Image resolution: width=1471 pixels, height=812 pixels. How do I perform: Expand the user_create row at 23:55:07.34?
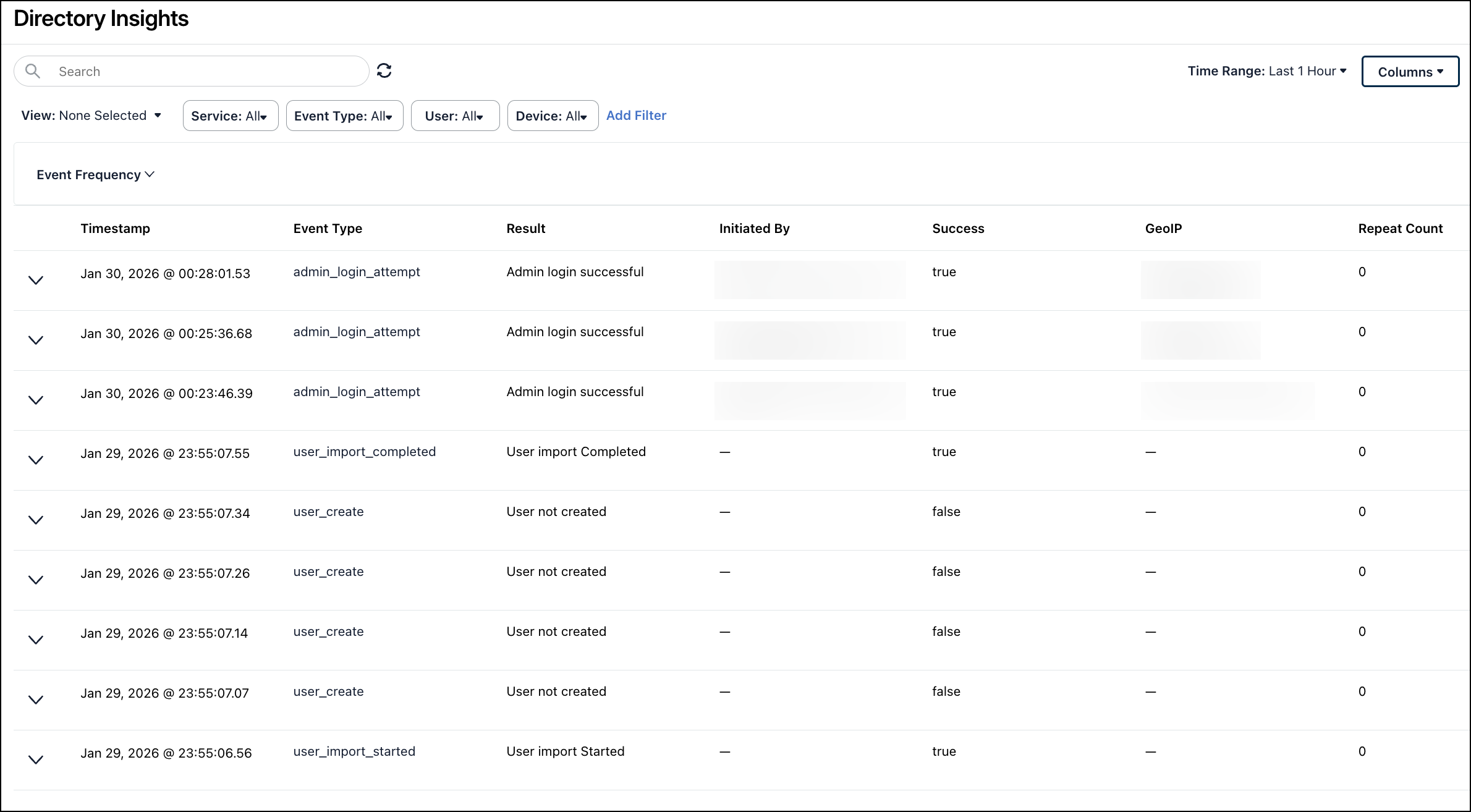35,520
